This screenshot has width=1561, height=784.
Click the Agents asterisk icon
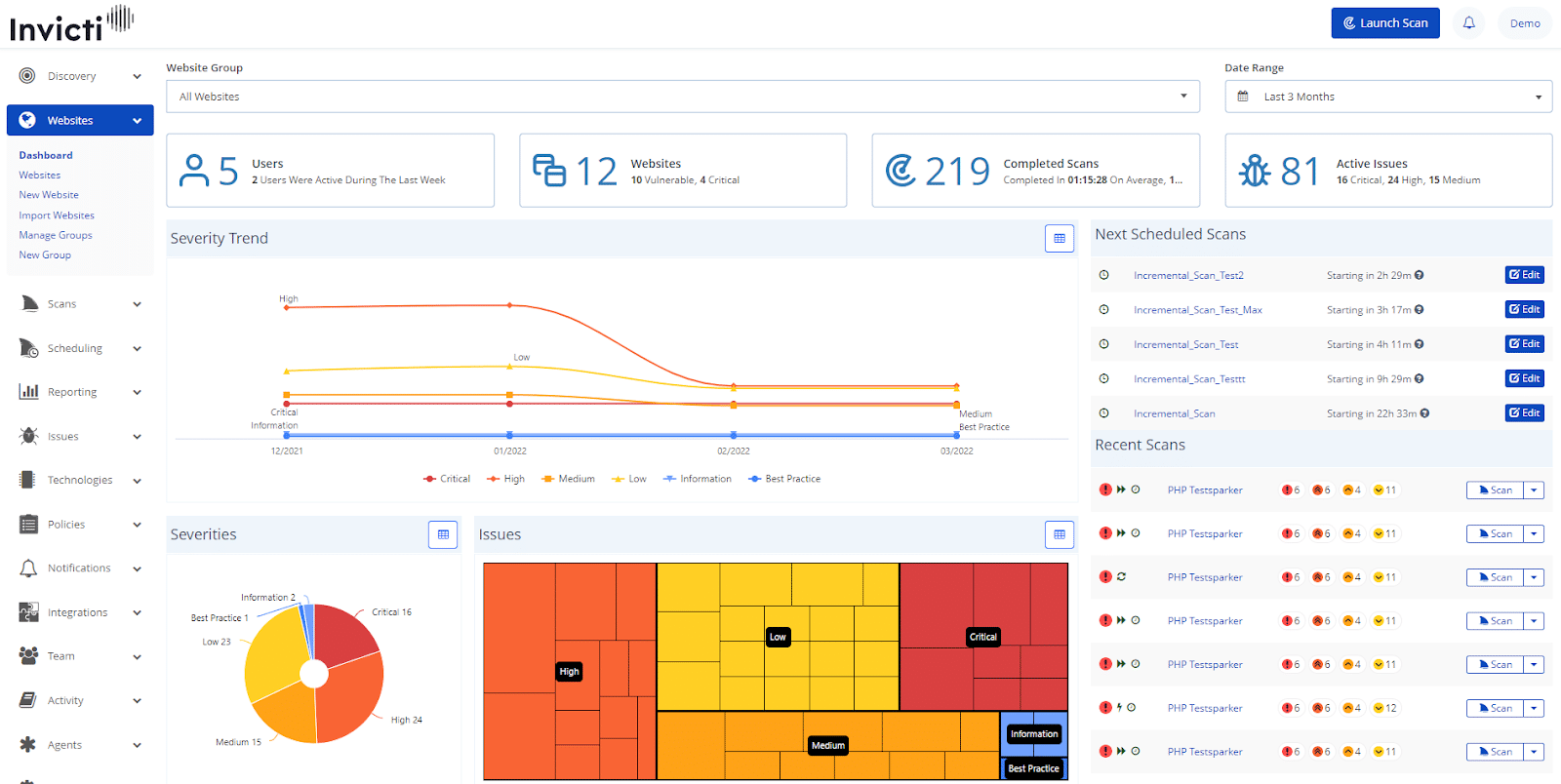tap(28, 744)
